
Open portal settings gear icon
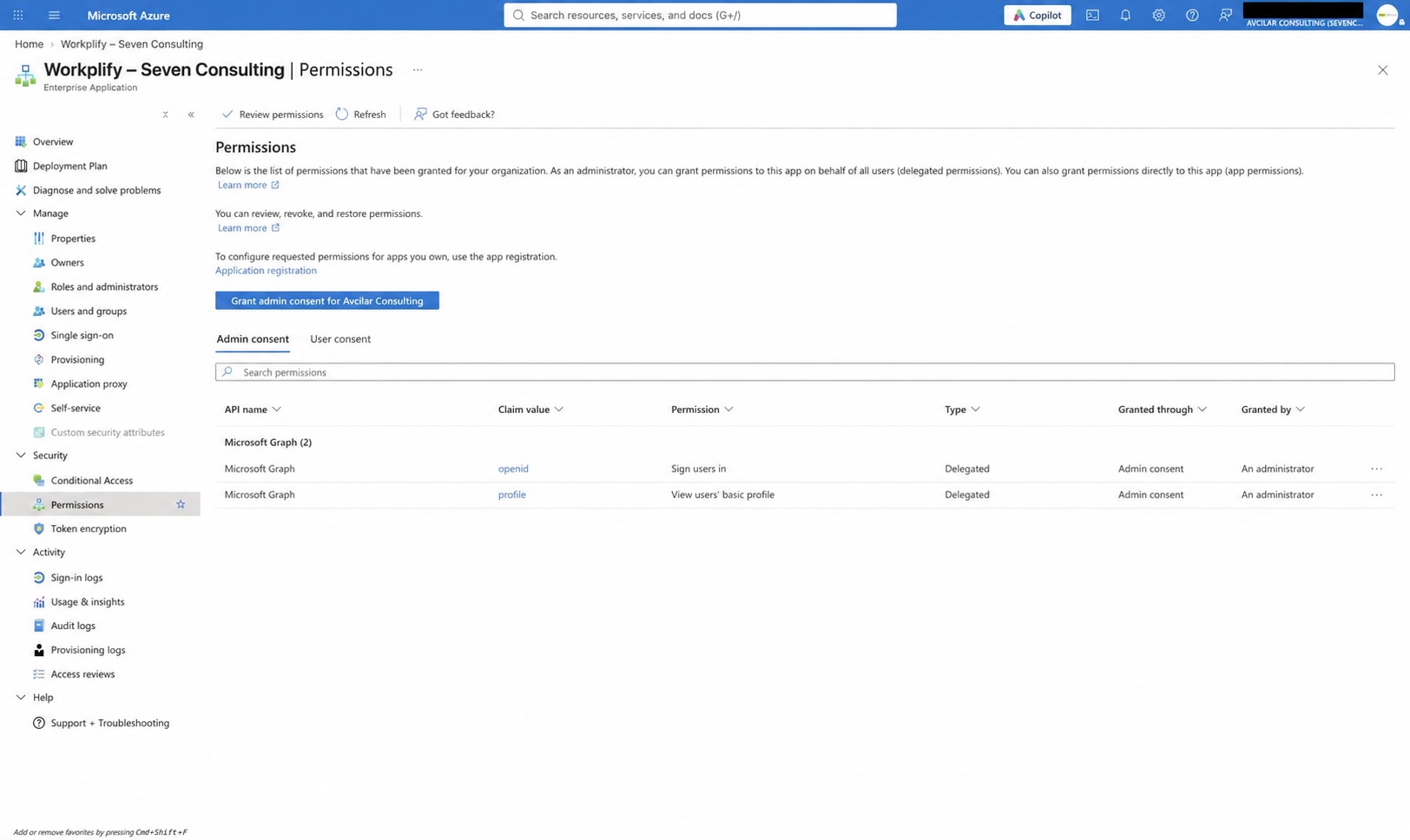pyautogui.click(x=1158, y=15)
